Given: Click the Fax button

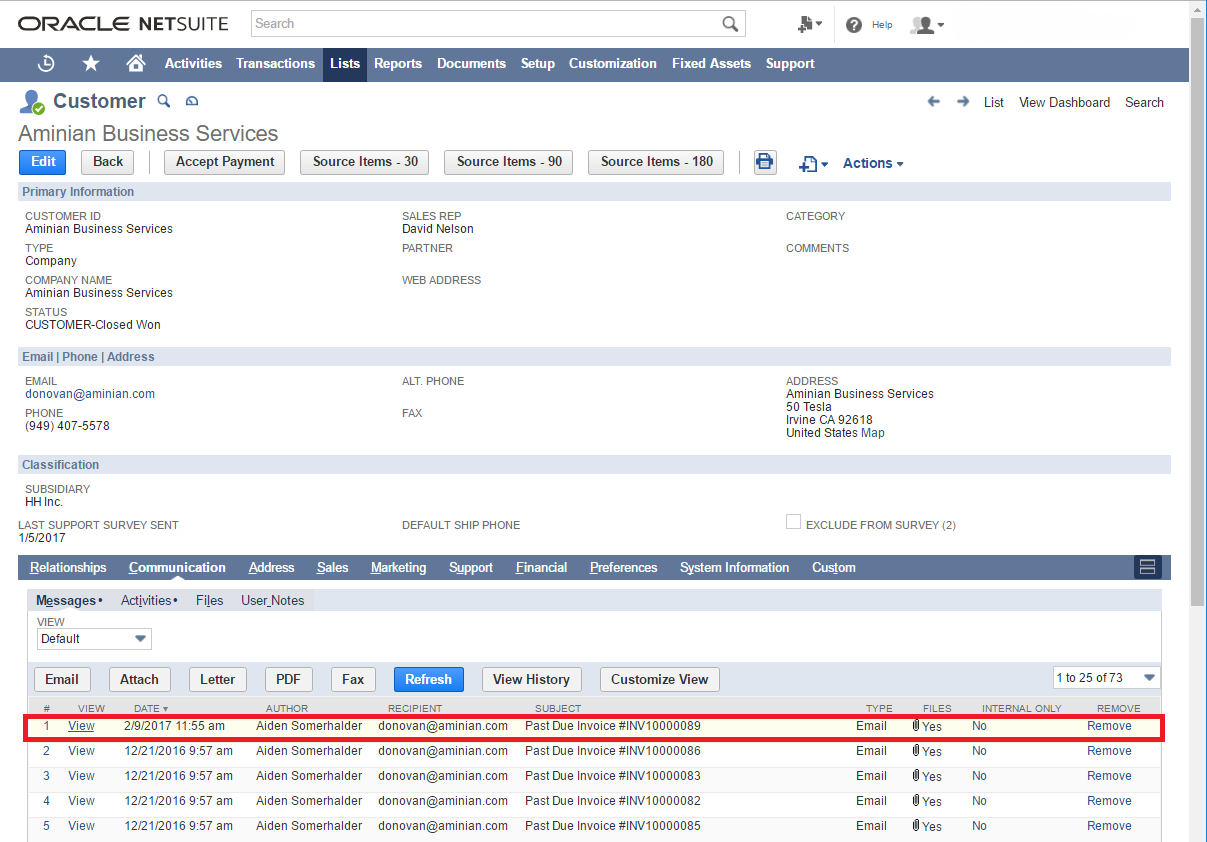Looking at the screenshot, I should (353, 679).
